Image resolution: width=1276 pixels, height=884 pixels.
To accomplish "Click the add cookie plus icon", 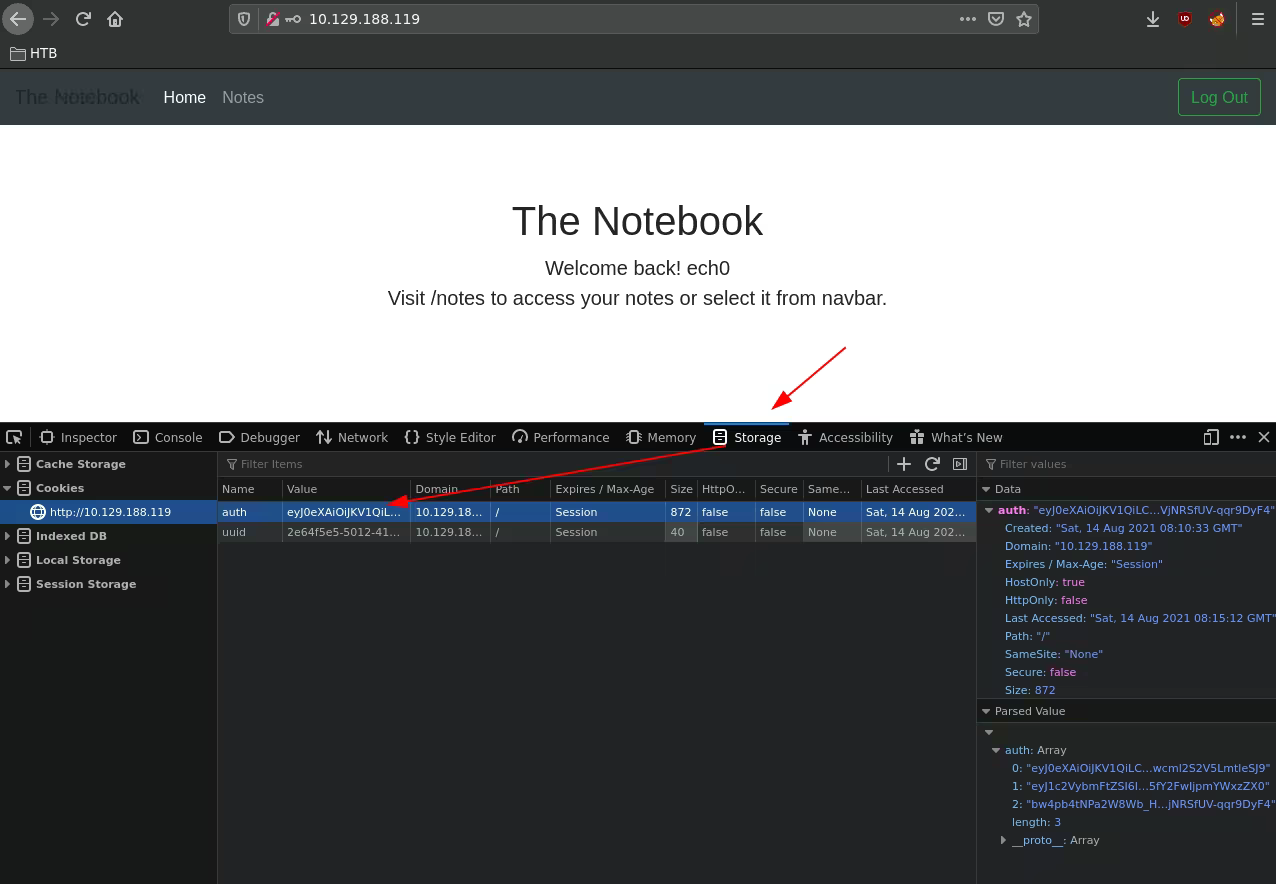I will [x=904, y=464].
